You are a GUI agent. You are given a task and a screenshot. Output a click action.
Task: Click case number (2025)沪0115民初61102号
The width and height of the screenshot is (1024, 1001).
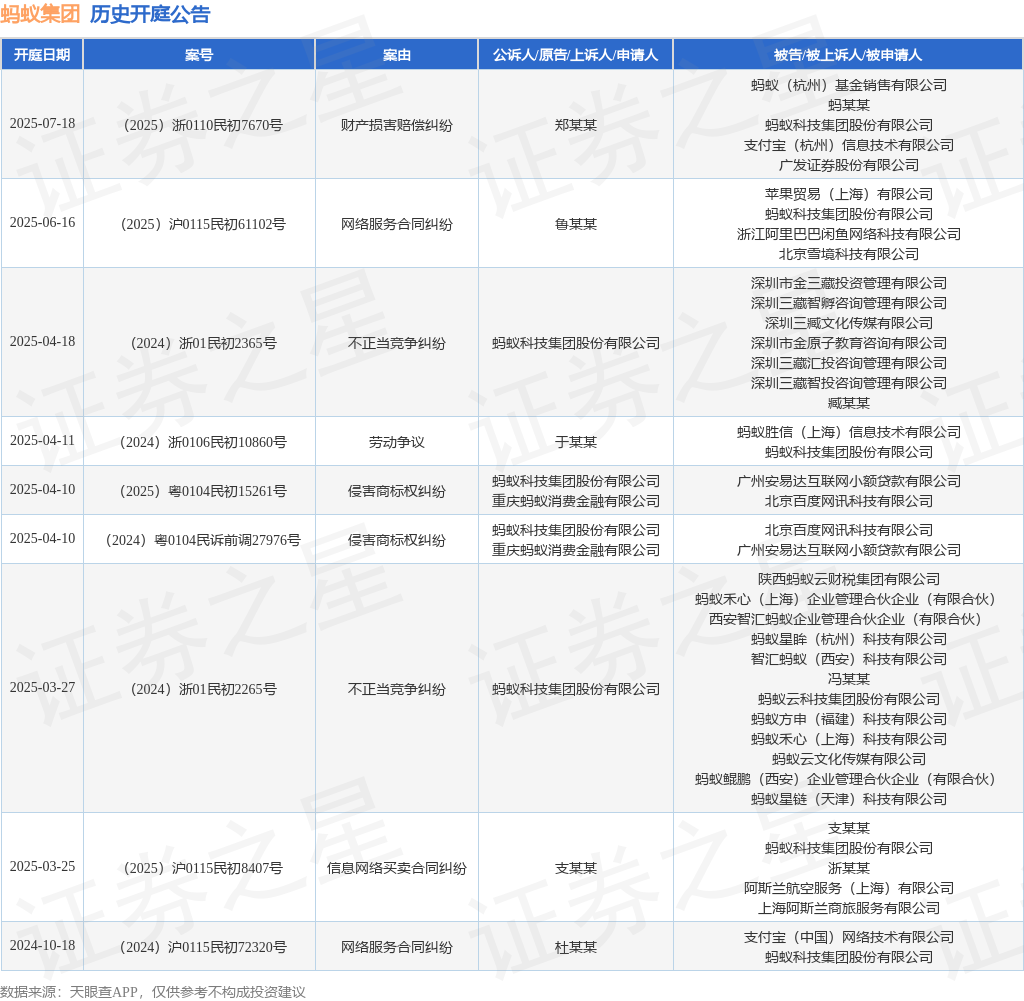[x=203, y=224]
